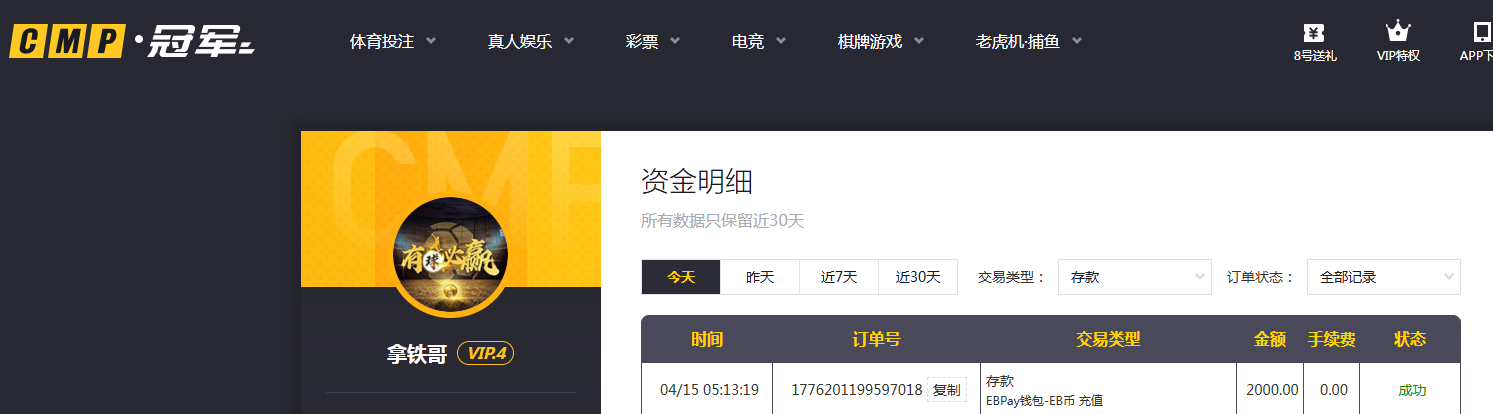The width and height of the screenshot is (1493, 414).
Task: Expand the arrow beside 电竞
Action: click(x=781, y=41)
